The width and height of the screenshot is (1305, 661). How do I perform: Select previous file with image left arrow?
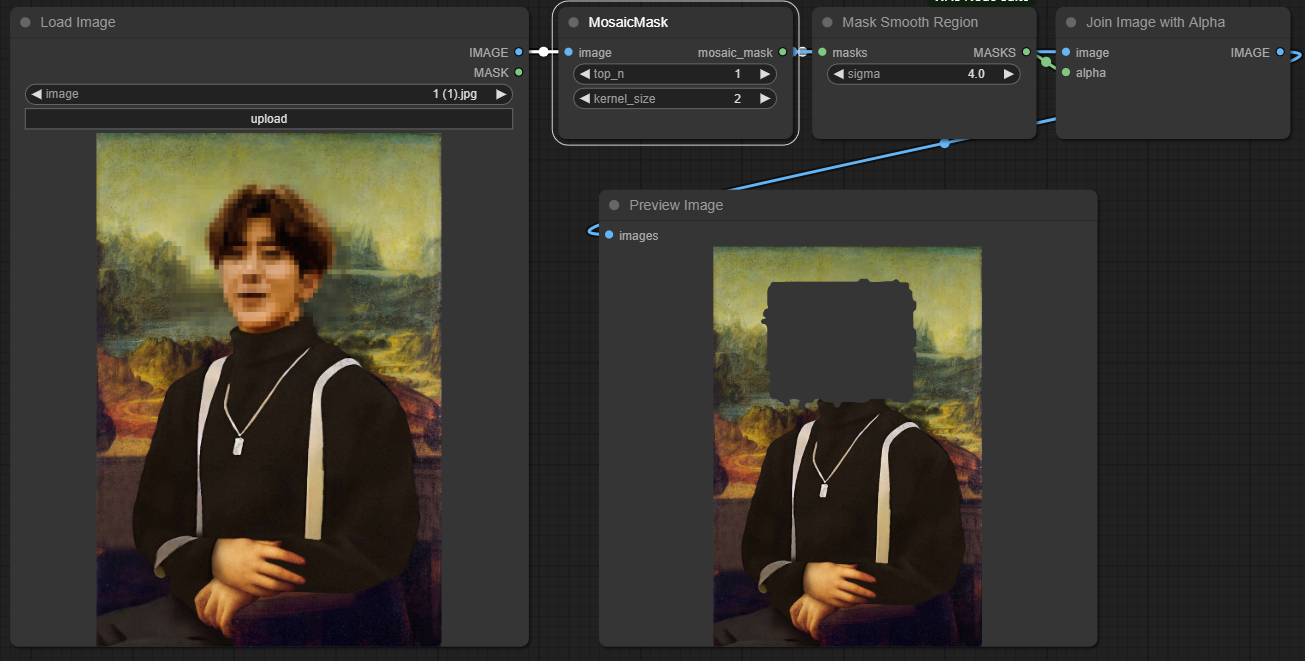click(x=37, y=94)
